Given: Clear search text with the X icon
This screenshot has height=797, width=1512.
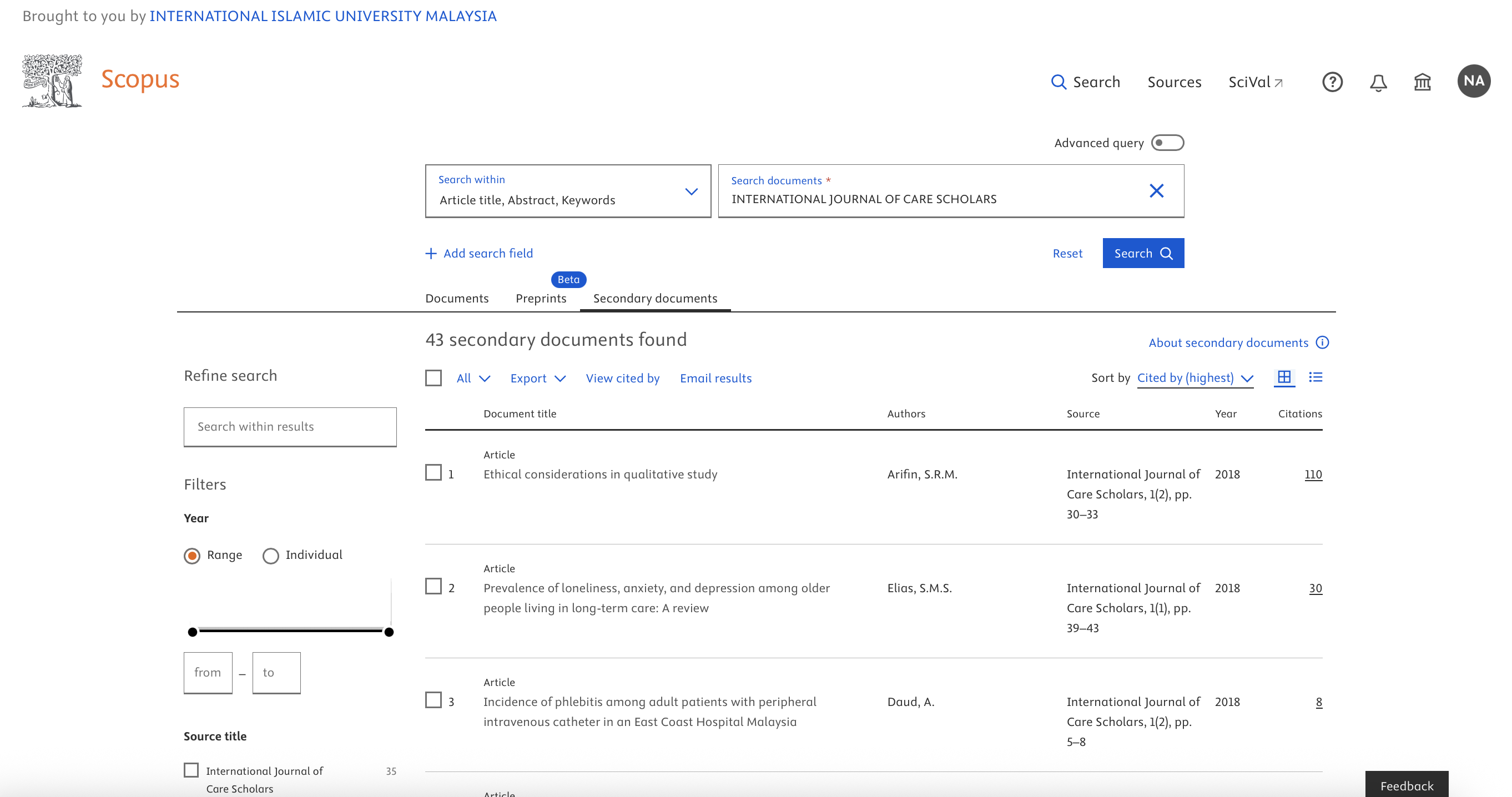Looking at the screenshot, I should [x=1156, y=191].
